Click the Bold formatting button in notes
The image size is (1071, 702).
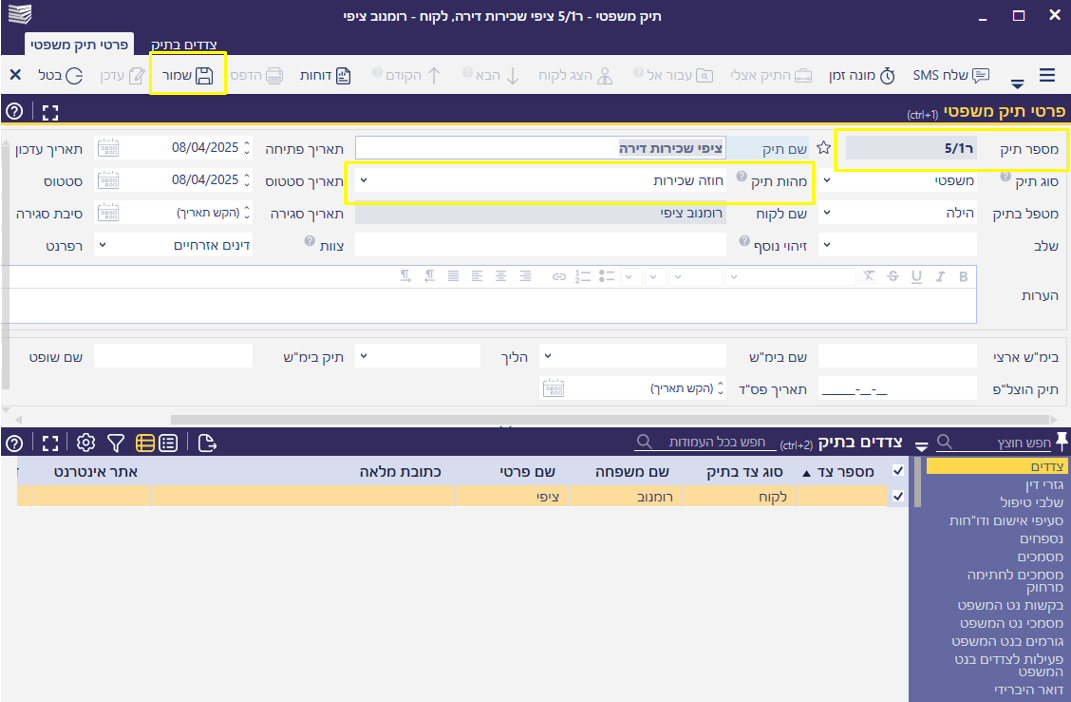[963, 277]
